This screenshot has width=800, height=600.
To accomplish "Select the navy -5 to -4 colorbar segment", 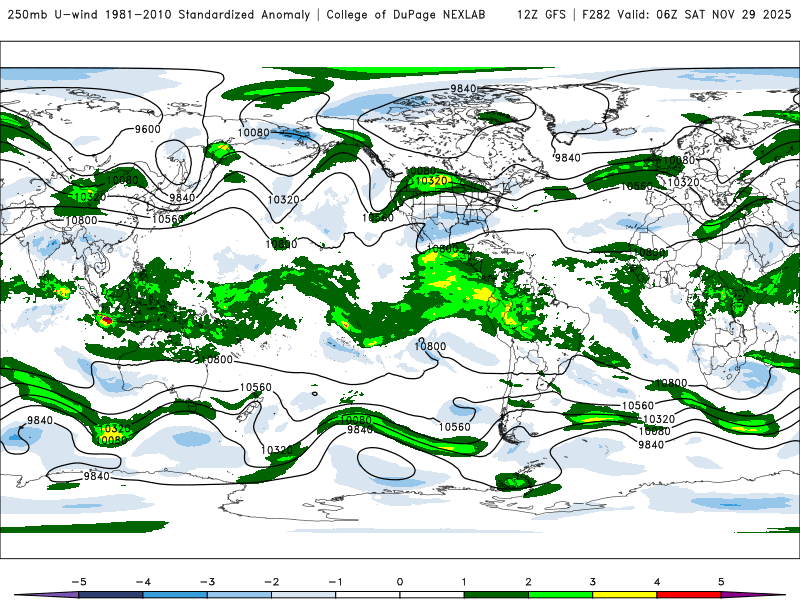I will click(x=110, y=595).
